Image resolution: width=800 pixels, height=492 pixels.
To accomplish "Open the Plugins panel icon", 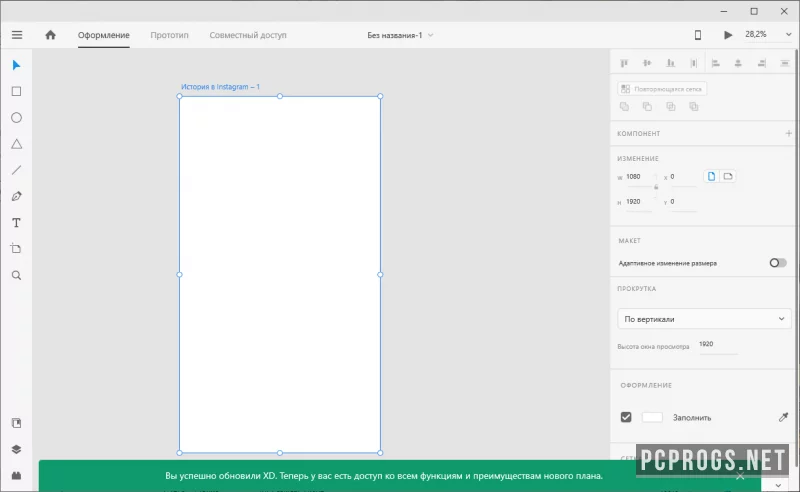I will pyautogui.click(x=16, y=475).
